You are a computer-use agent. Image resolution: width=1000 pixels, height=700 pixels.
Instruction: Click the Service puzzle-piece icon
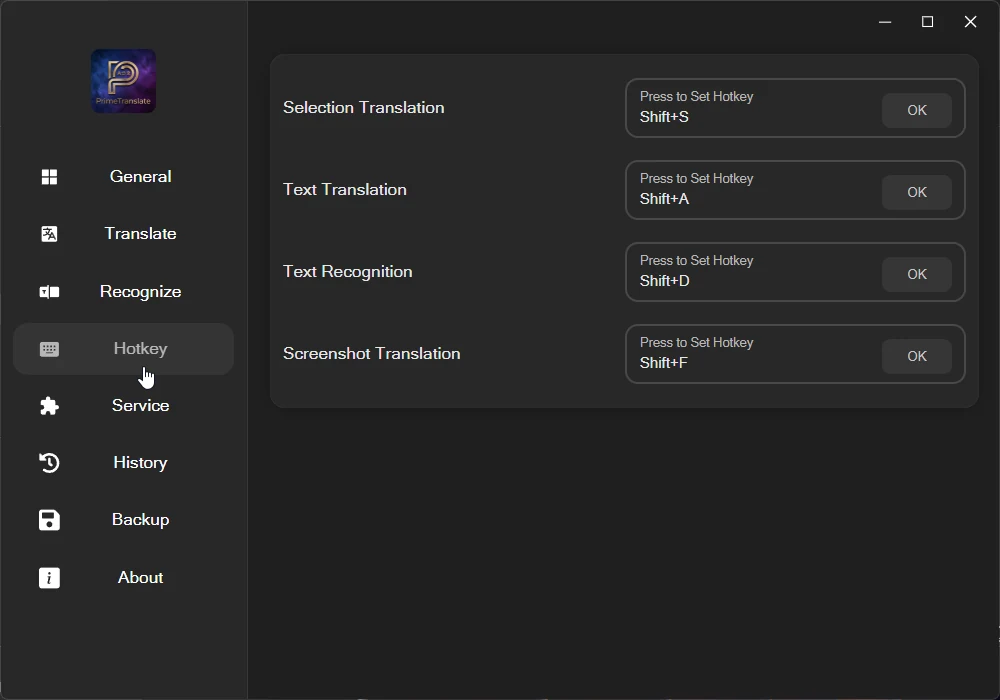point(49,406)
